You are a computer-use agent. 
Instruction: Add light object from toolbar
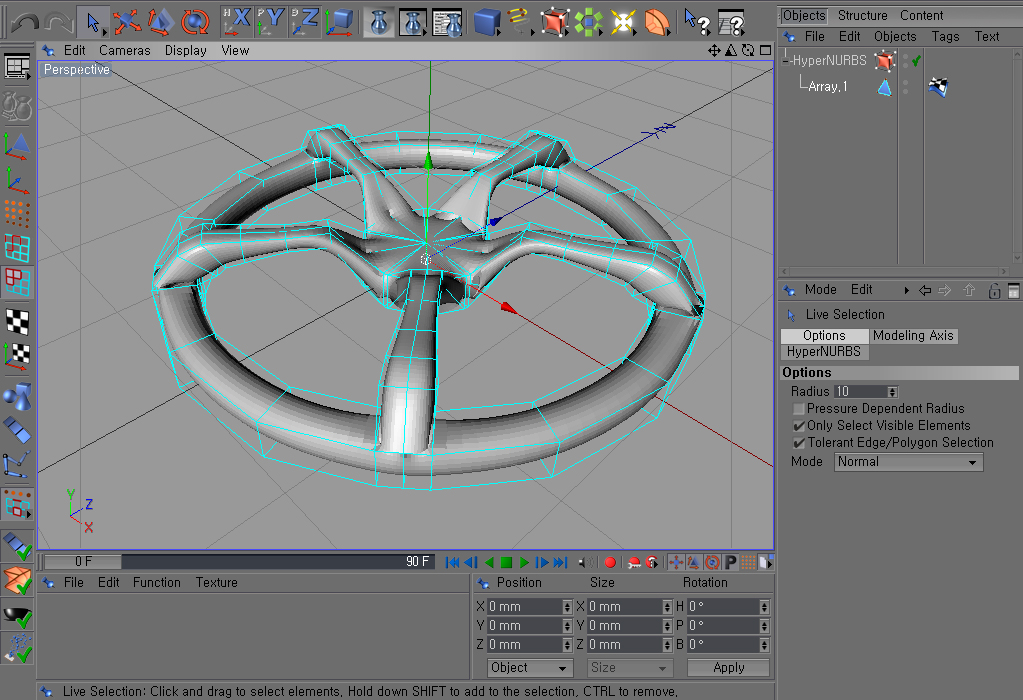623,22
